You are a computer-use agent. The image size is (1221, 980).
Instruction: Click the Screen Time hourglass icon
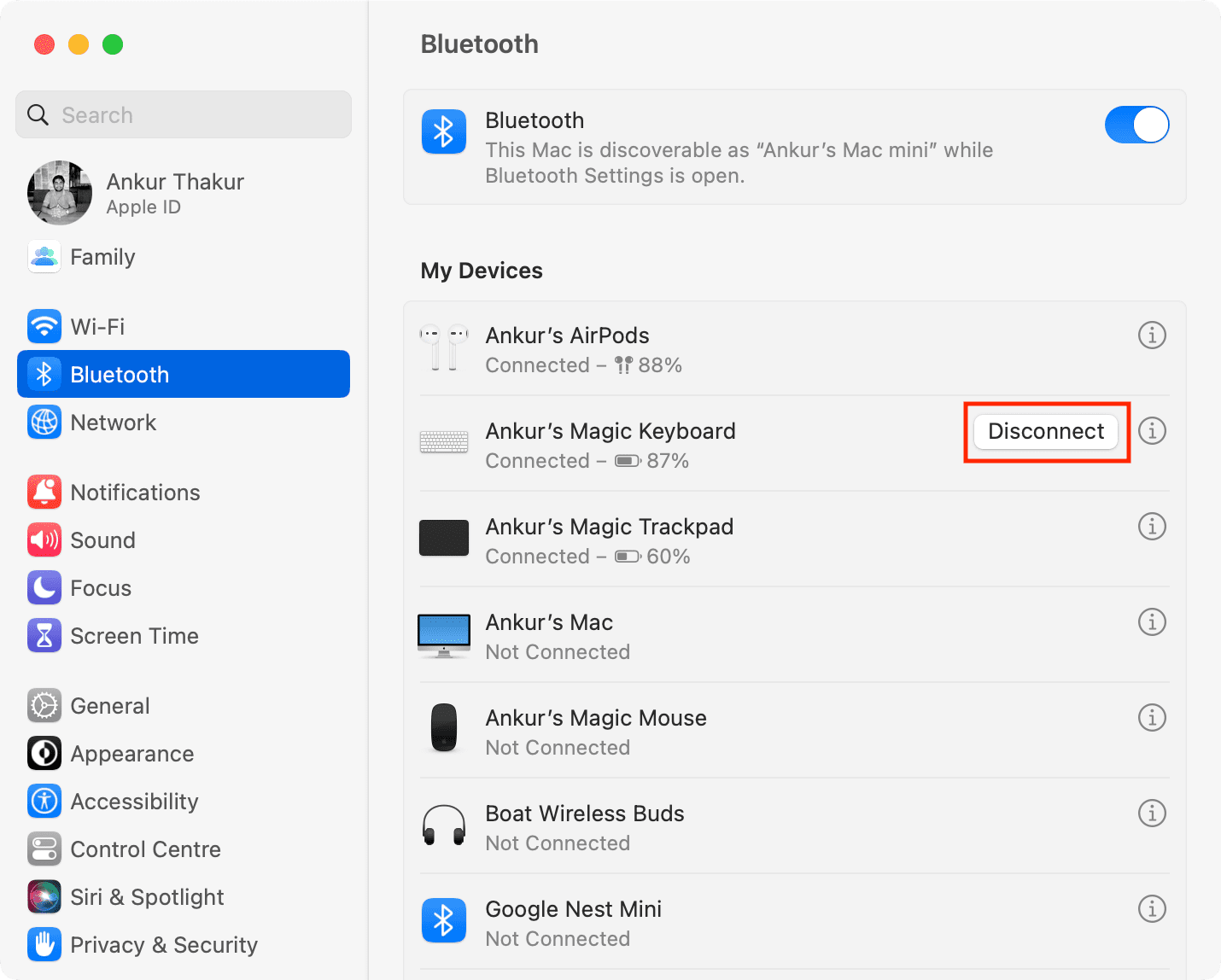(x=44, y=636)
